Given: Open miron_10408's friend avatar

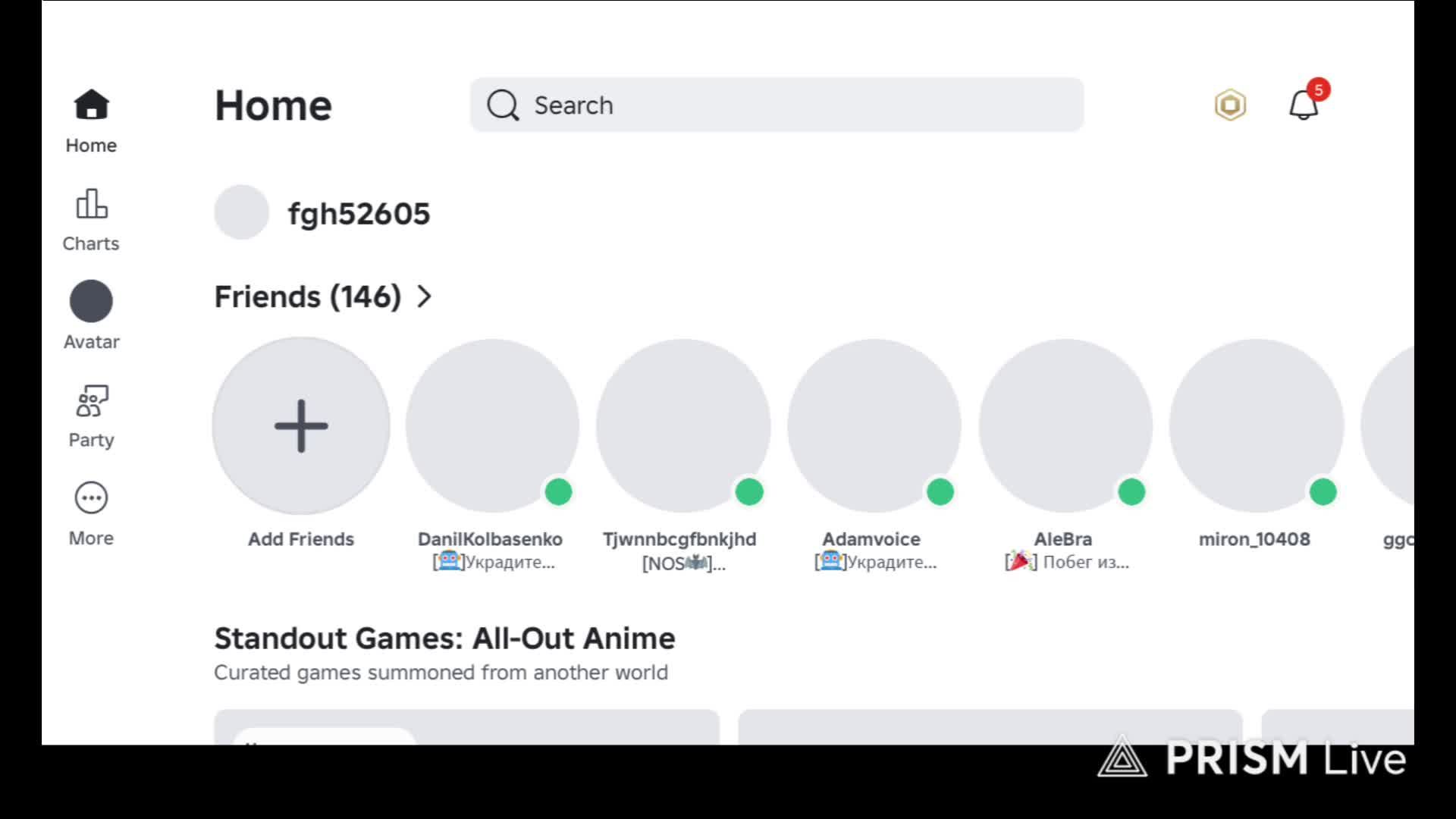Looking at the screenshot, I should (1257, 425).
